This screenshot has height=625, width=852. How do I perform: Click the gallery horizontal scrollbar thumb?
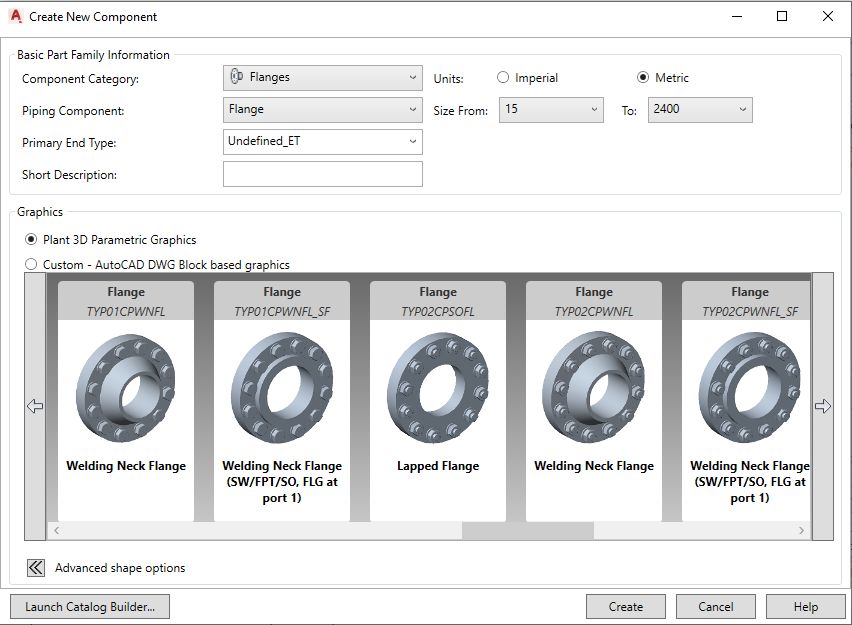click(528, 530)
